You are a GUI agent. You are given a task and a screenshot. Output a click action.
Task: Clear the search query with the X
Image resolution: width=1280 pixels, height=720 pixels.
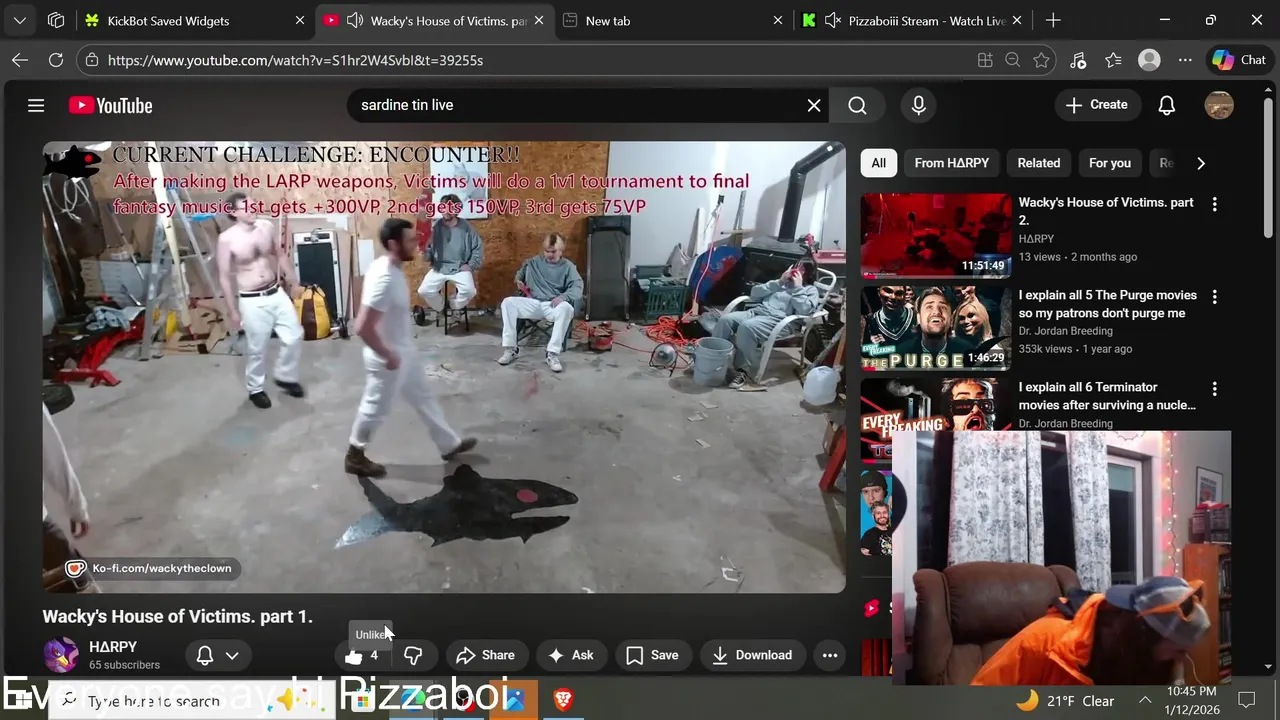pyautogui.click(x=814, y=105)
